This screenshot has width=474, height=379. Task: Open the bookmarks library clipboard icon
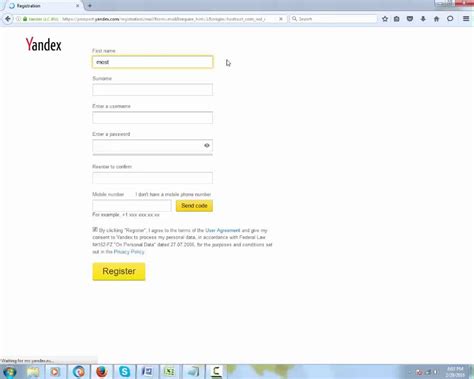tap(397, 19)
